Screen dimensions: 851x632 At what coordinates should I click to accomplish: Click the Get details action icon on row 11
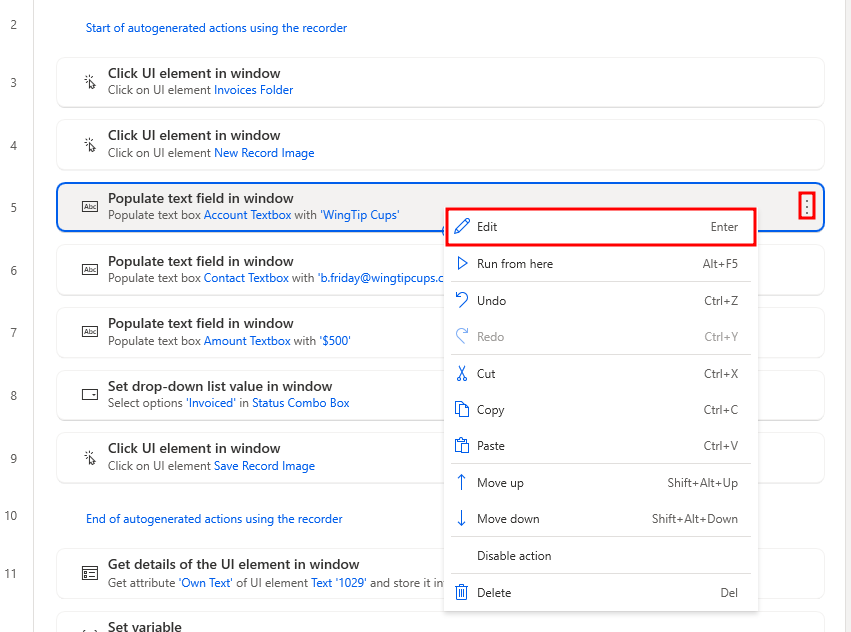(x=88, y=572)
